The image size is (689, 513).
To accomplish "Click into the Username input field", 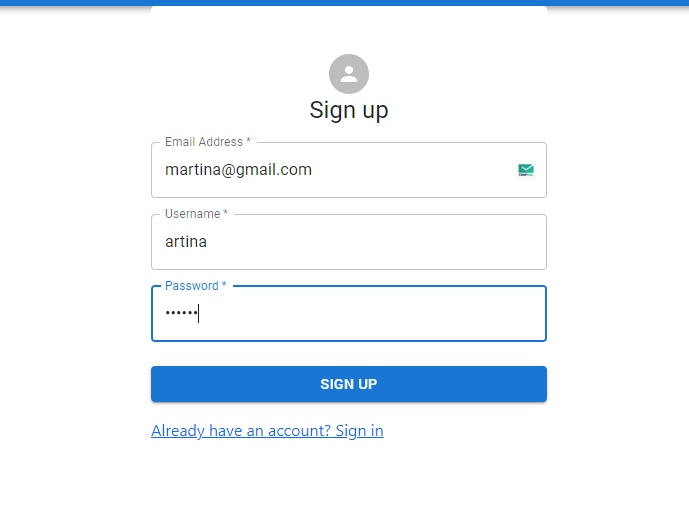I will (x=348, y=242).
